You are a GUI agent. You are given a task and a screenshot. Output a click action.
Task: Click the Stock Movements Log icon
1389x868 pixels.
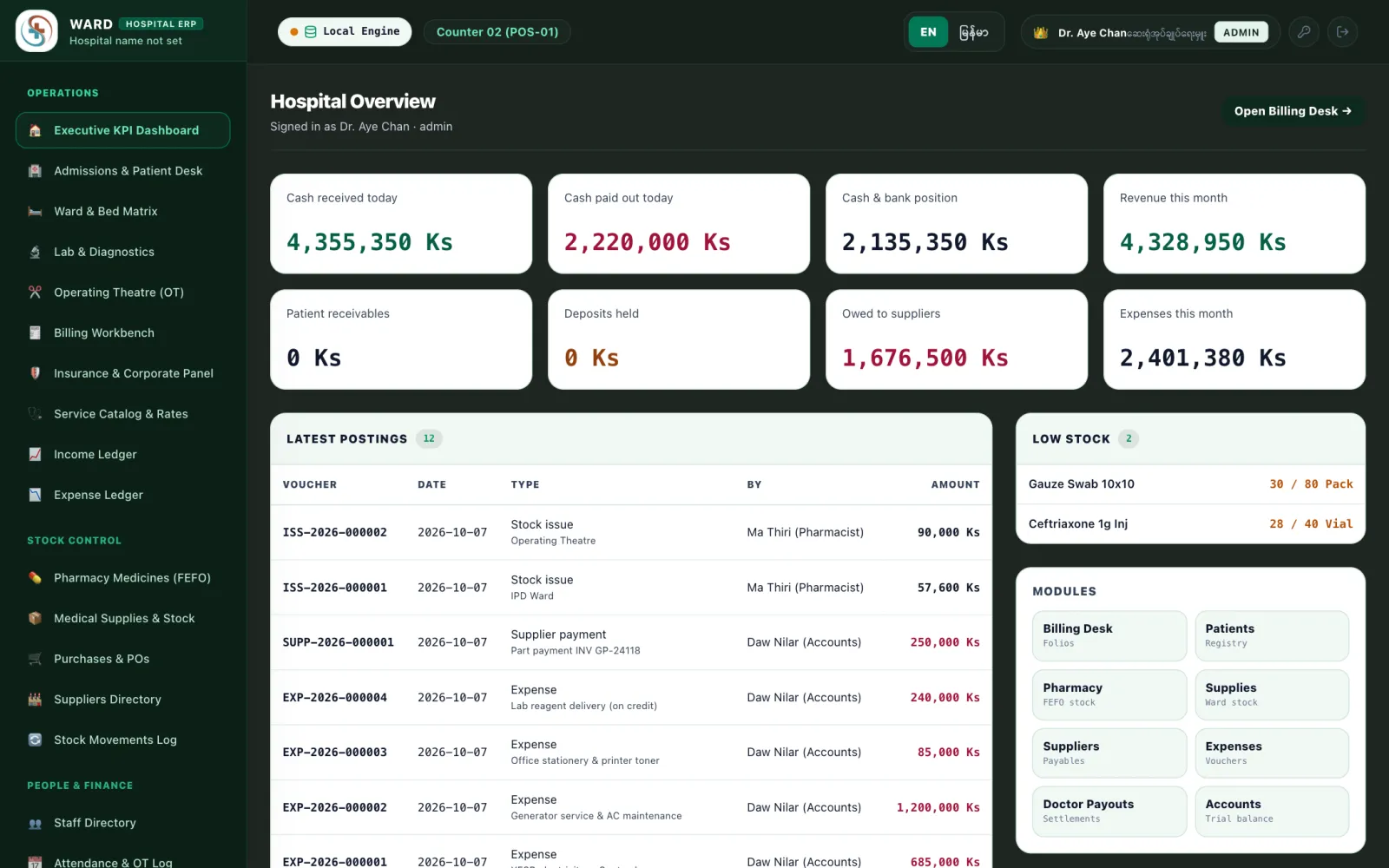click(35, 740)
